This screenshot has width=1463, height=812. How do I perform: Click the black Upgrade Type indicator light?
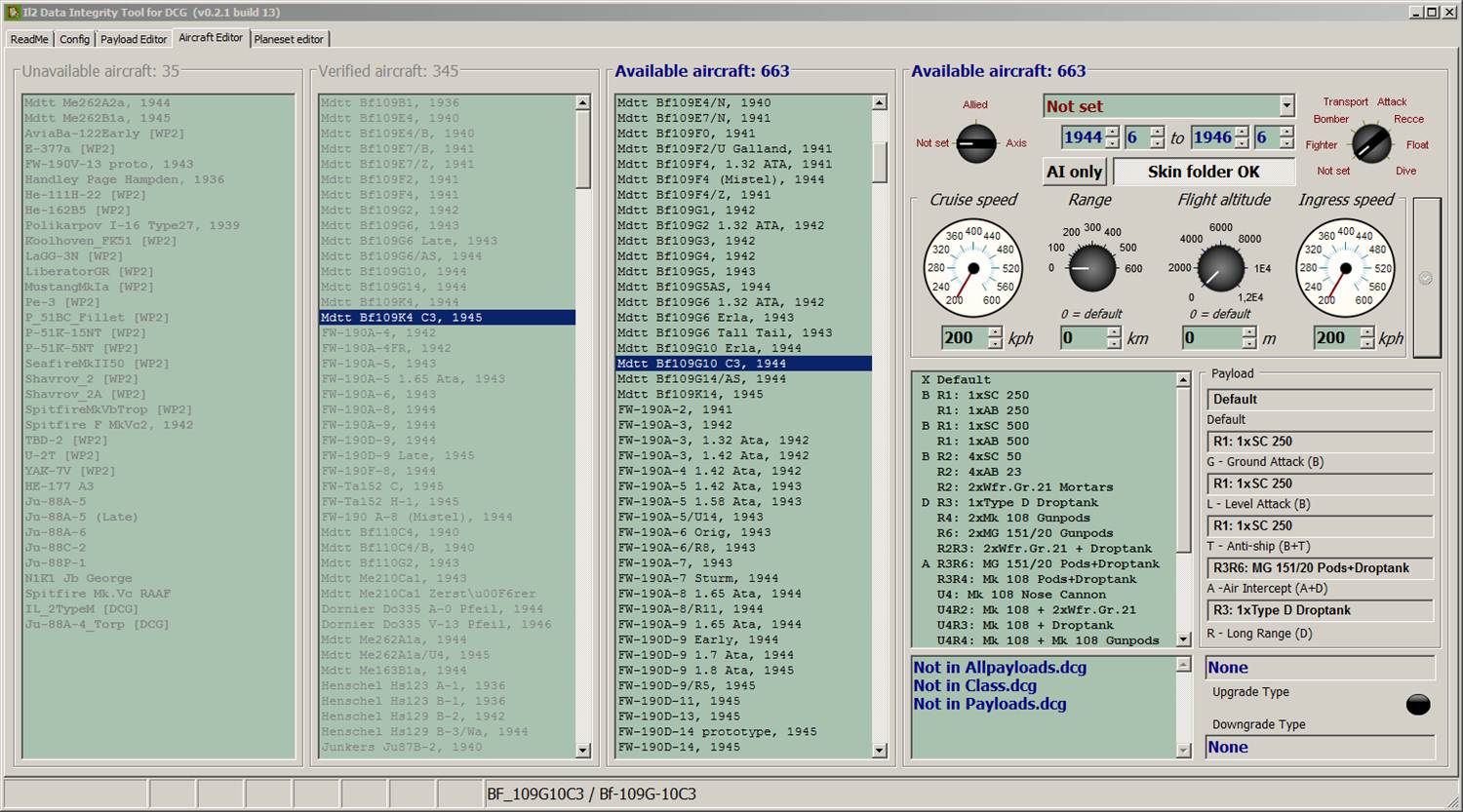pyautogui.click(x=1418, y=705)
